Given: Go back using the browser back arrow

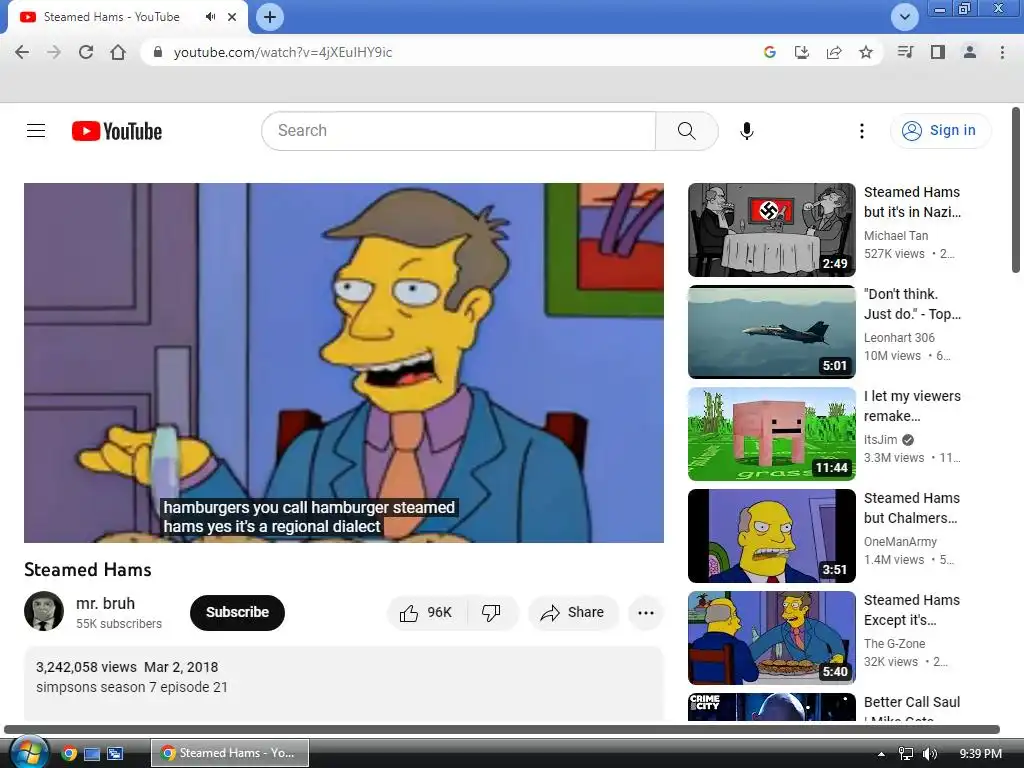Looking at the screenshot, I should click(22, 52).
